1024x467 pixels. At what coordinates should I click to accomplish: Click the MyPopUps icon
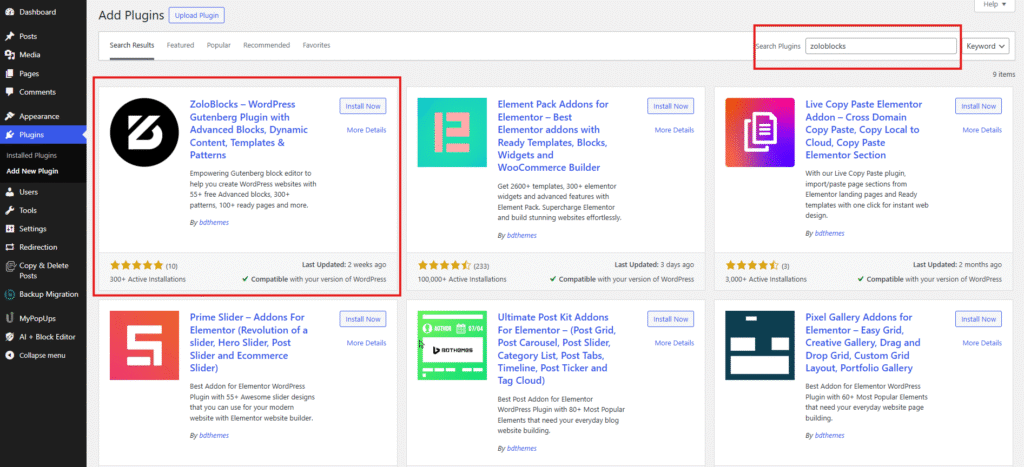[x=10, y=318]
